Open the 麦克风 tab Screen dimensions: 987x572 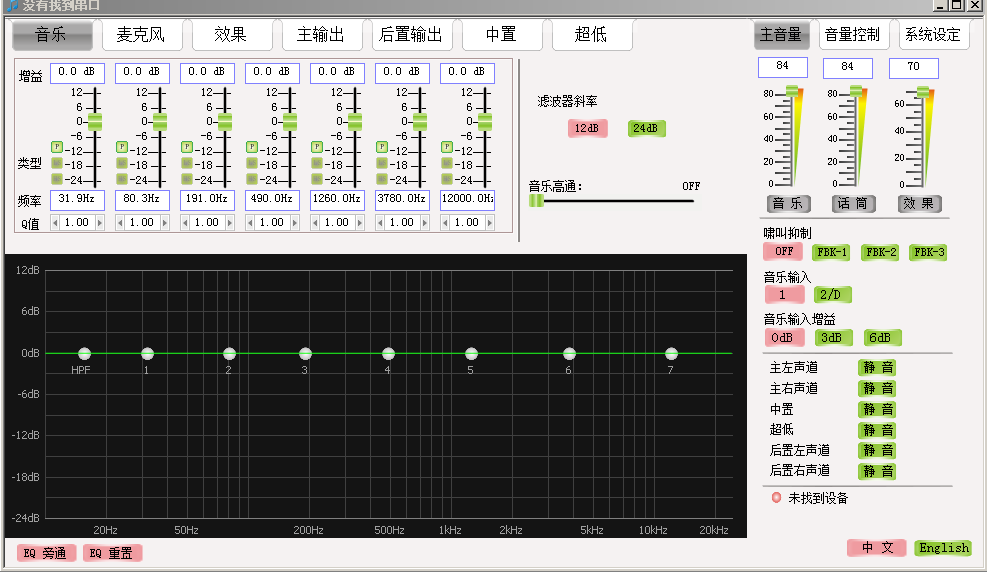pyautogui.click(x=142, y=35)
